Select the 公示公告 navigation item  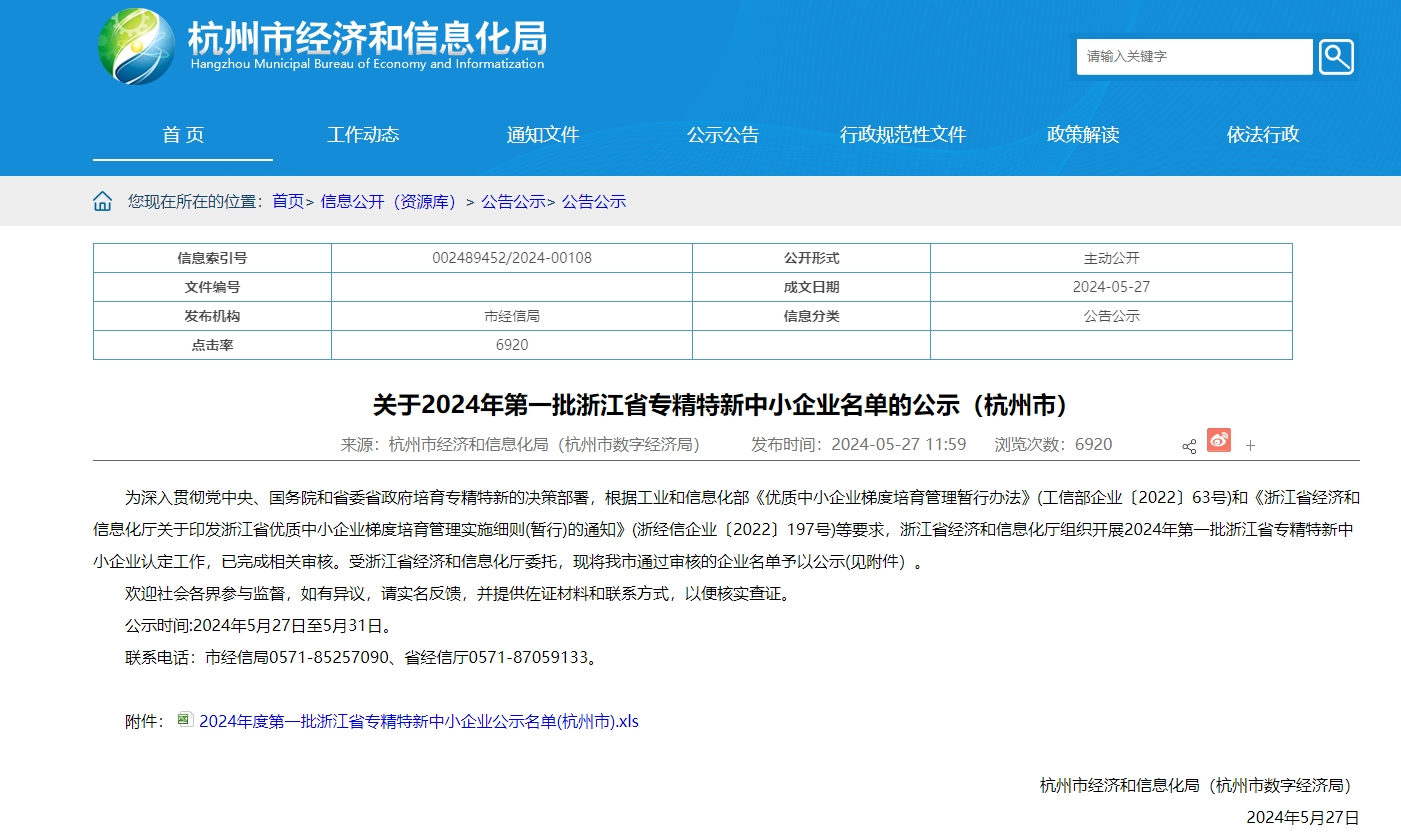[723, 135]
